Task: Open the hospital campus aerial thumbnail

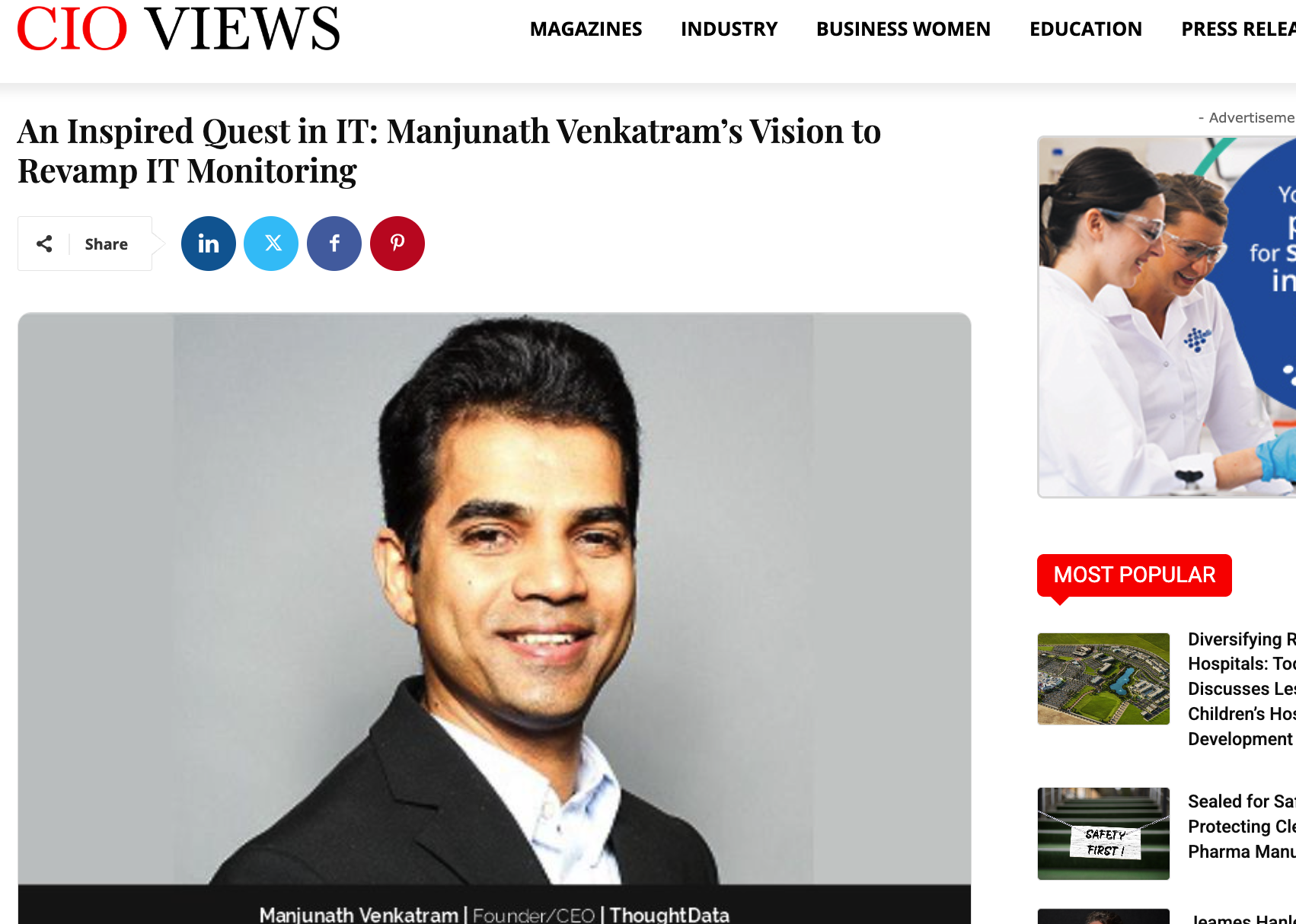Action: click(x=1103, y=679)
